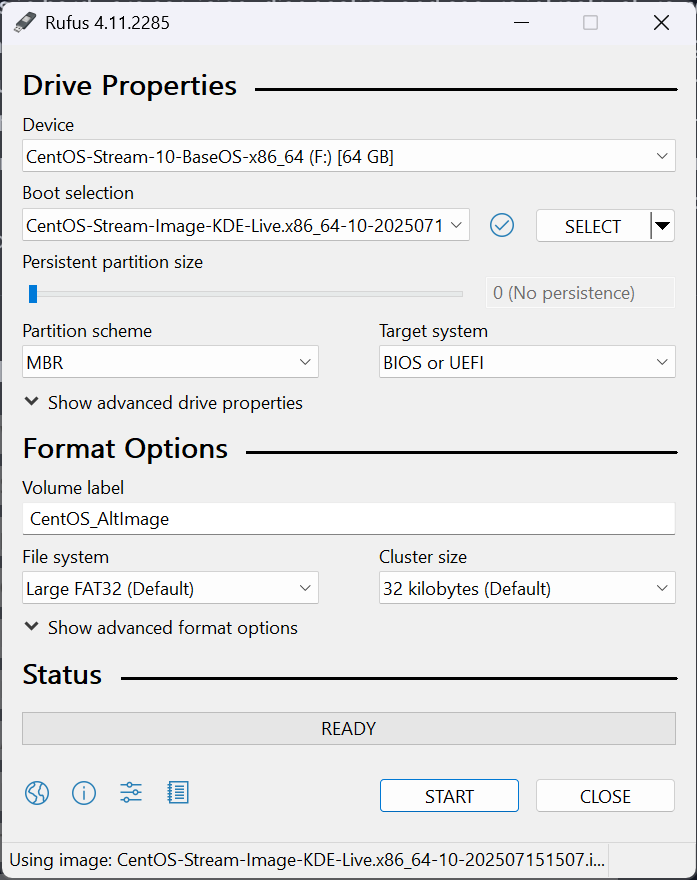Open the Device dropdown

tap(348, 157)
